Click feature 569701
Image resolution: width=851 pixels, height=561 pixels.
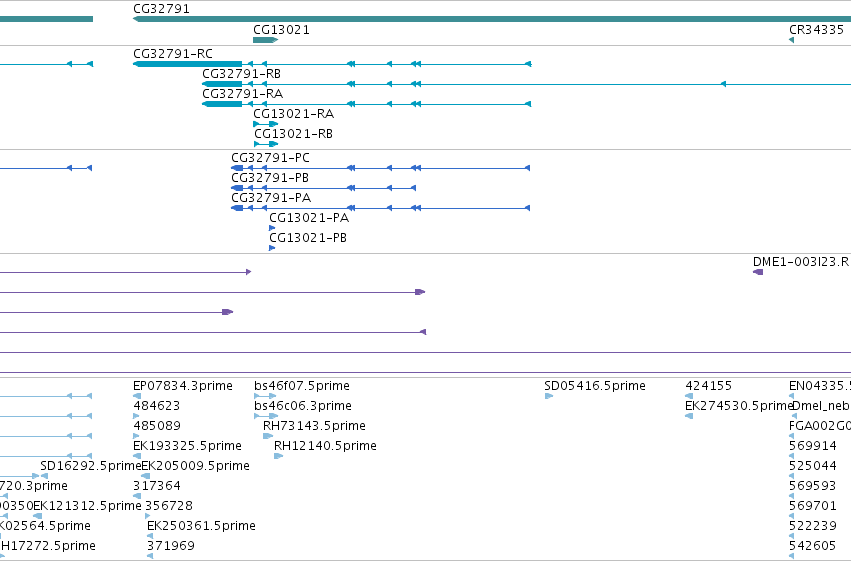coord(812,506)
